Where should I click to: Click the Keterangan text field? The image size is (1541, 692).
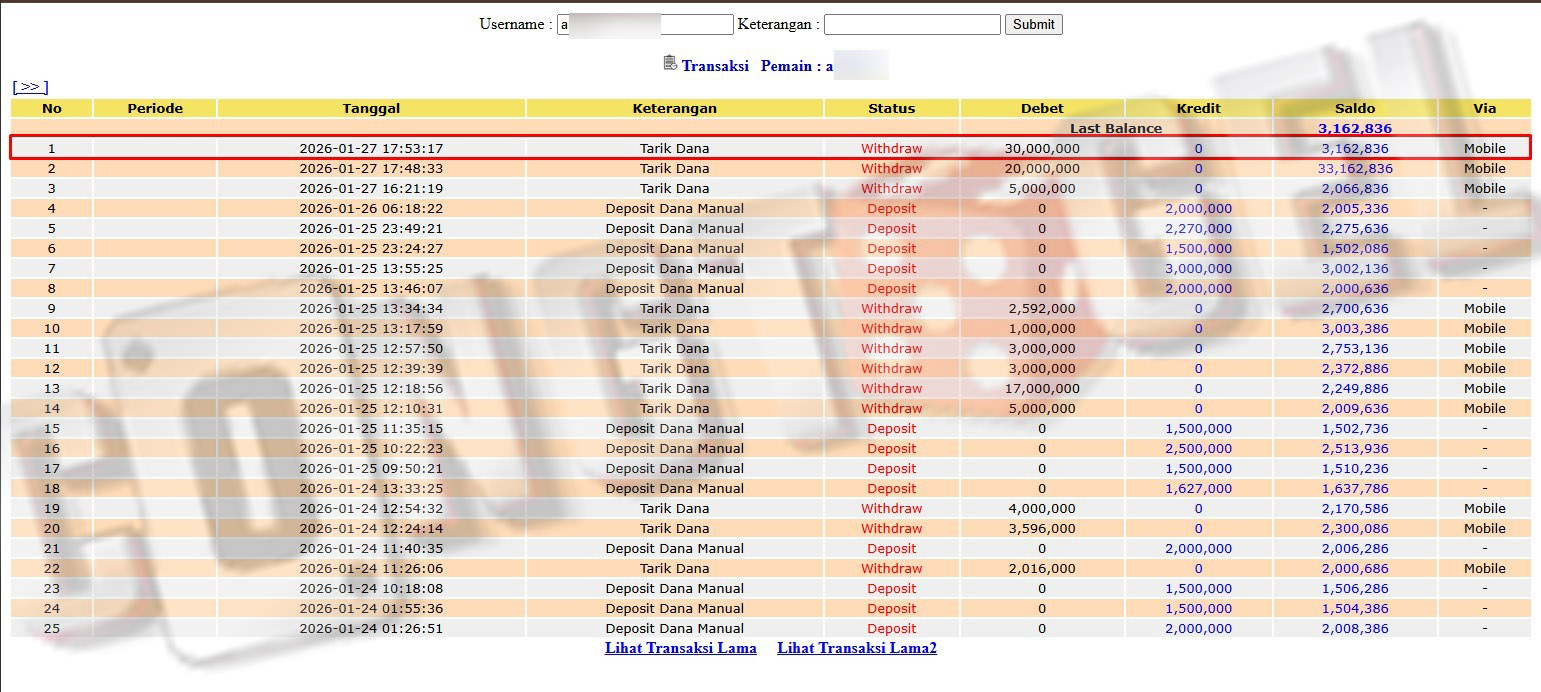click(911, 24)
